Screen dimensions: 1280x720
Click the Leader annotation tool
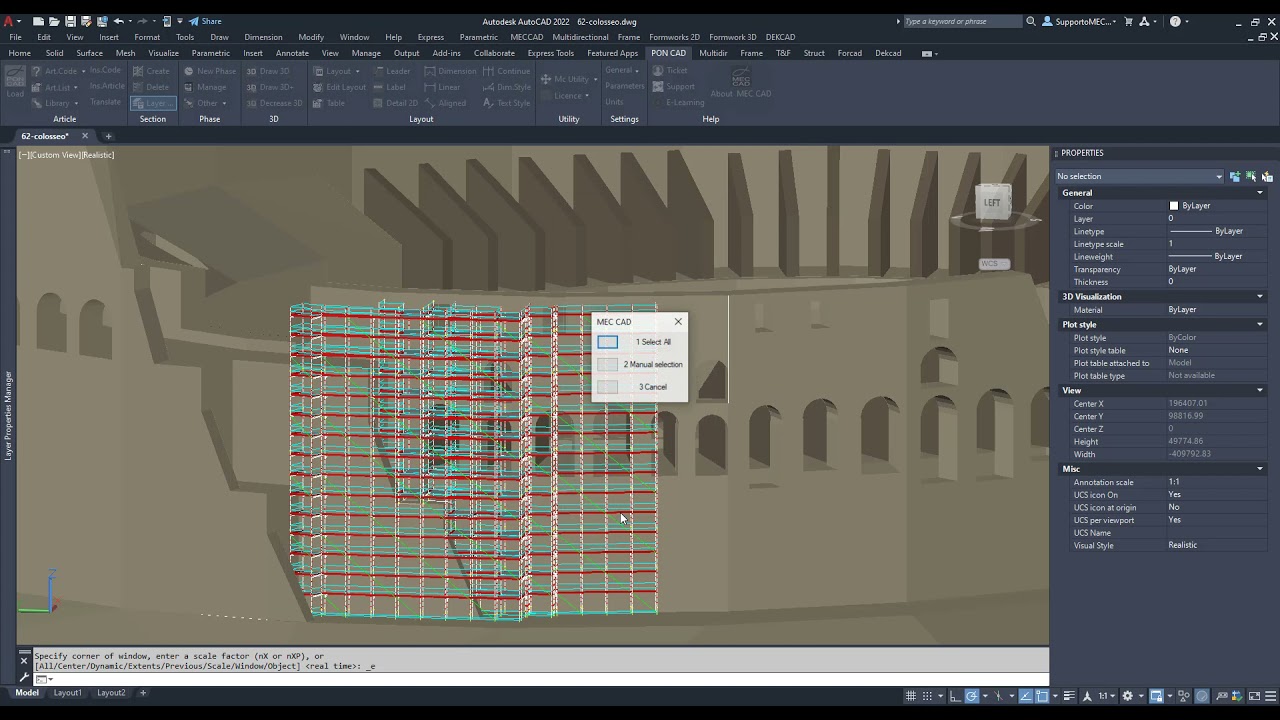(x=392, y=71)
